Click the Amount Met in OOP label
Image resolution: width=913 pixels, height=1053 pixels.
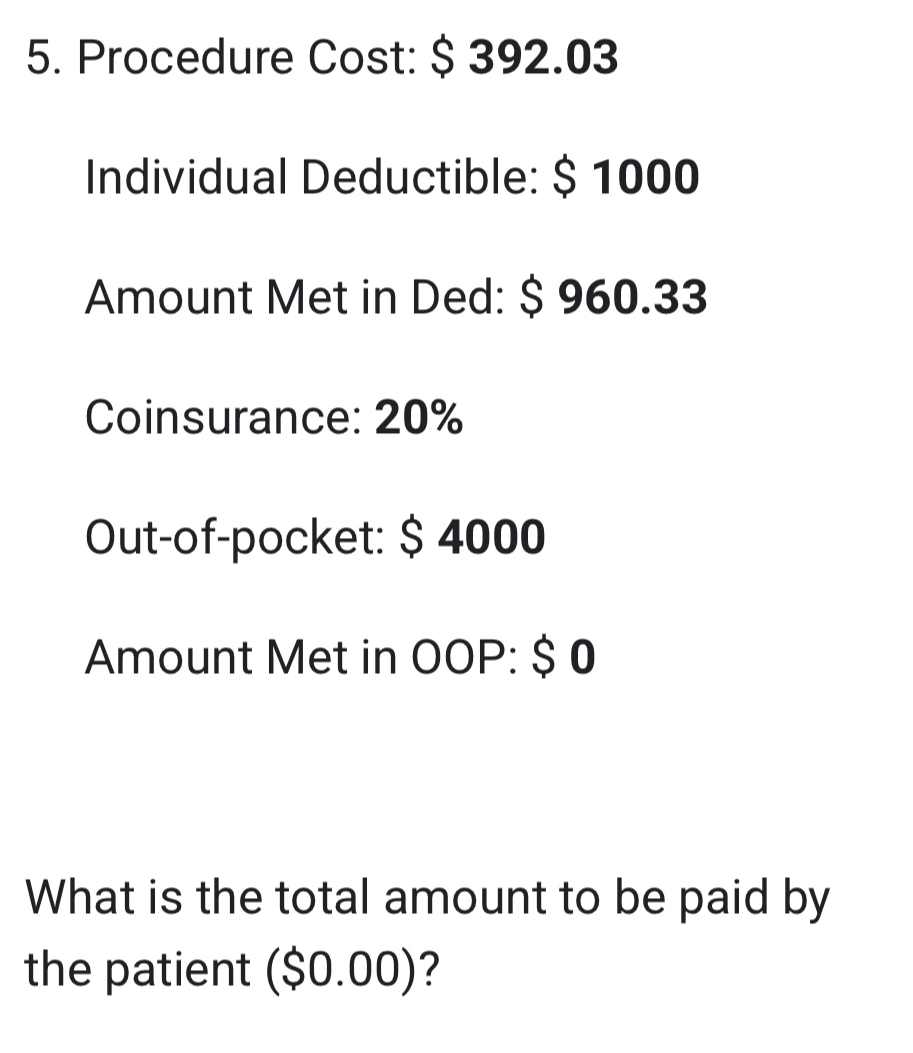pyautogui.click(x=302, y=658)
